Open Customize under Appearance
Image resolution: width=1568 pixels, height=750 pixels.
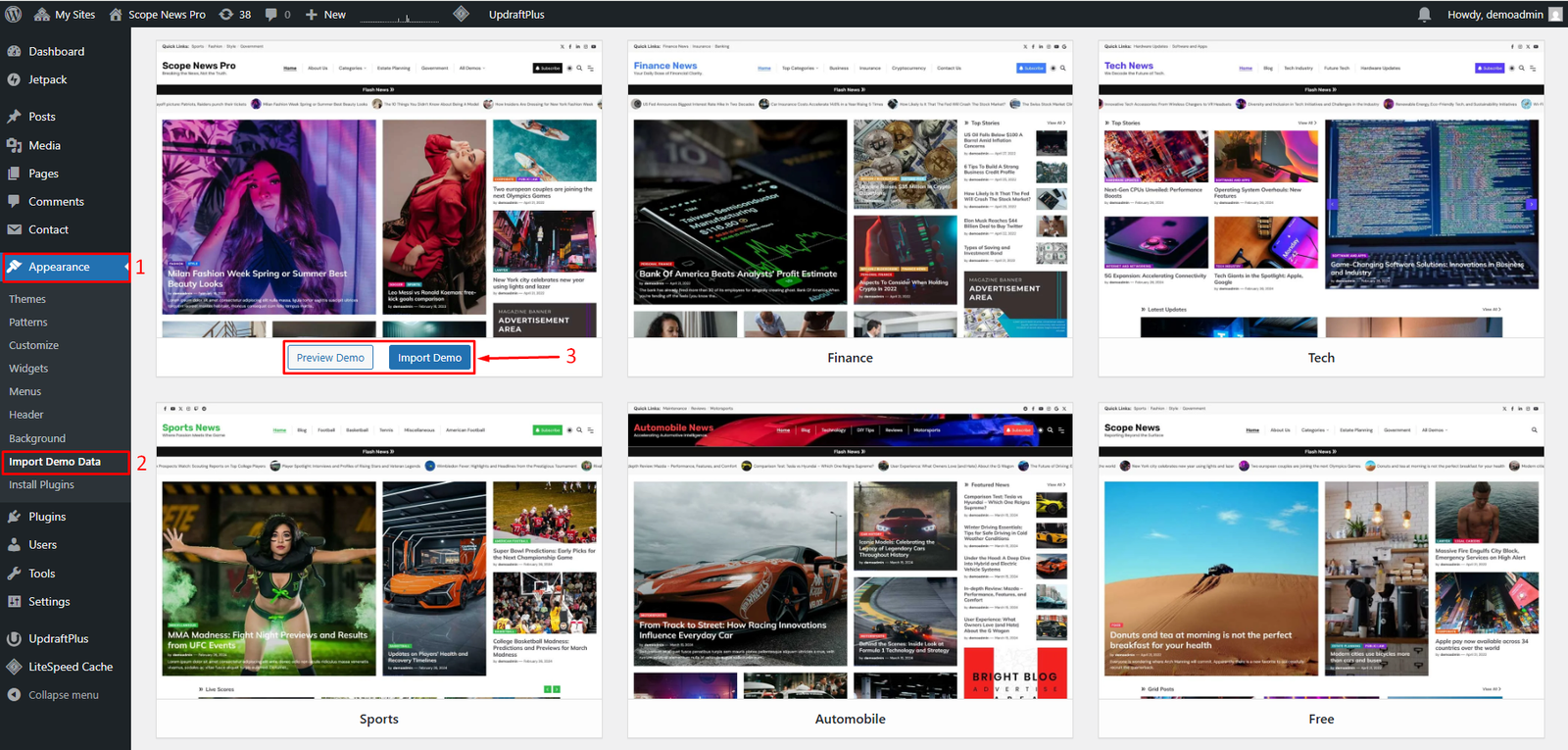(x=33, y=345)
